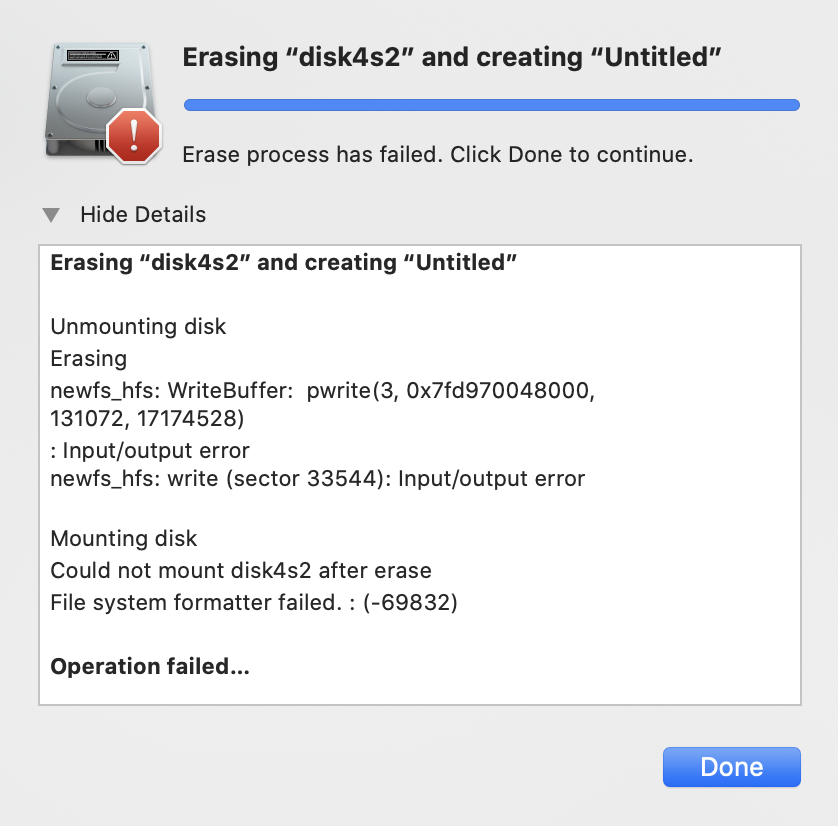The image size is (838, 826).
Task: Click the "Unmounting disk" log line
Action: point(138,326)
